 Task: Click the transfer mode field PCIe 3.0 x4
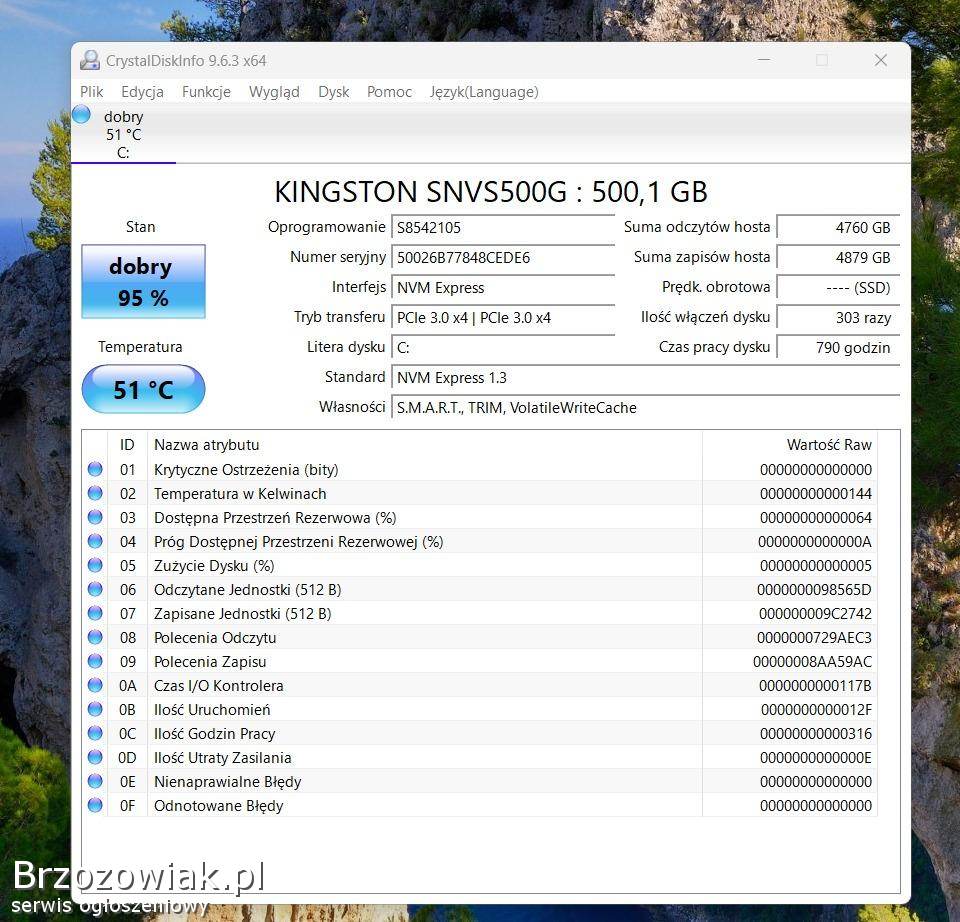click(x=503, y=318)
